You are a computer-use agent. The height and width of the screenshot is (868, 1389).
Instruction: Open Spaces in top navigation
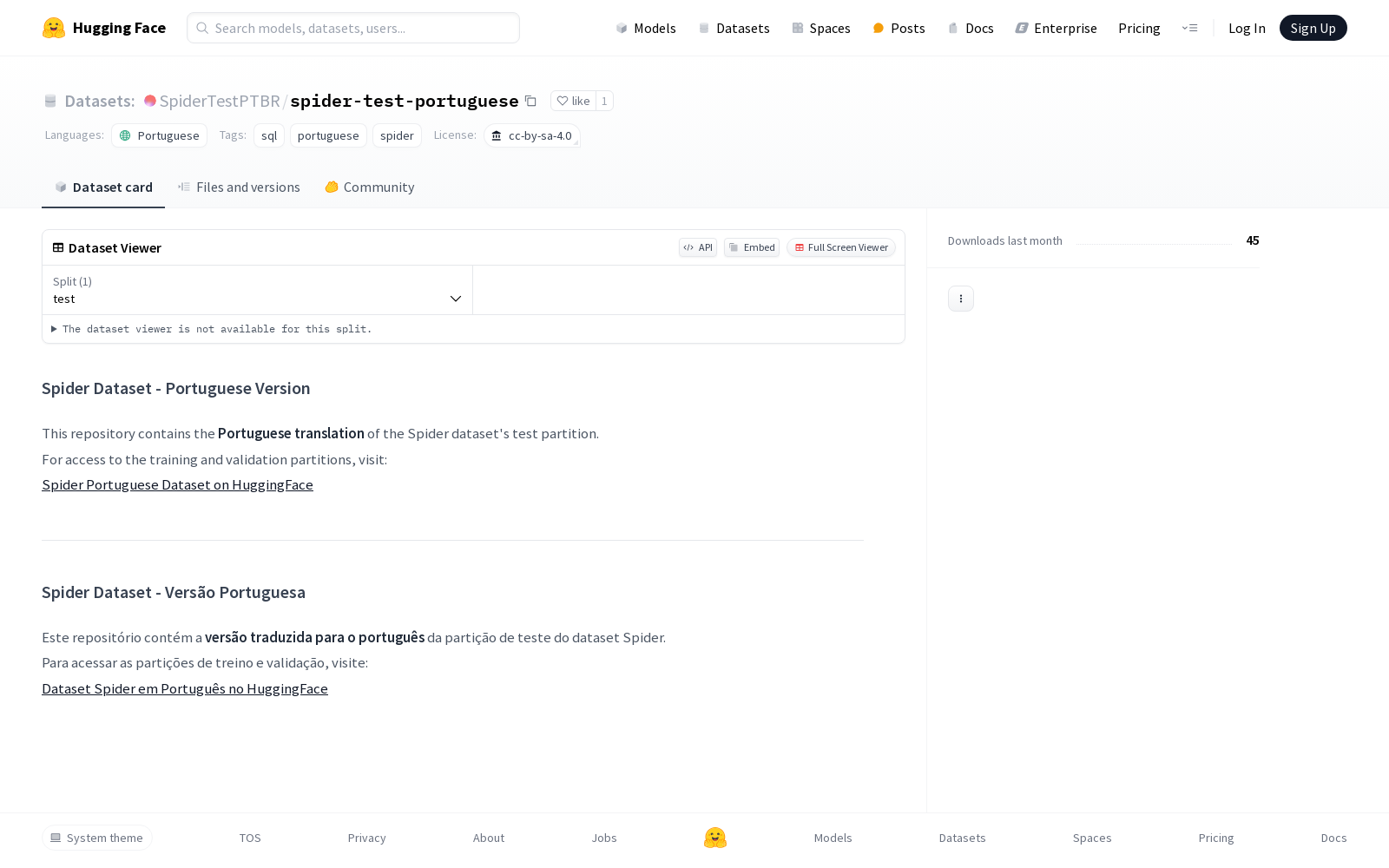click(820, 28)
